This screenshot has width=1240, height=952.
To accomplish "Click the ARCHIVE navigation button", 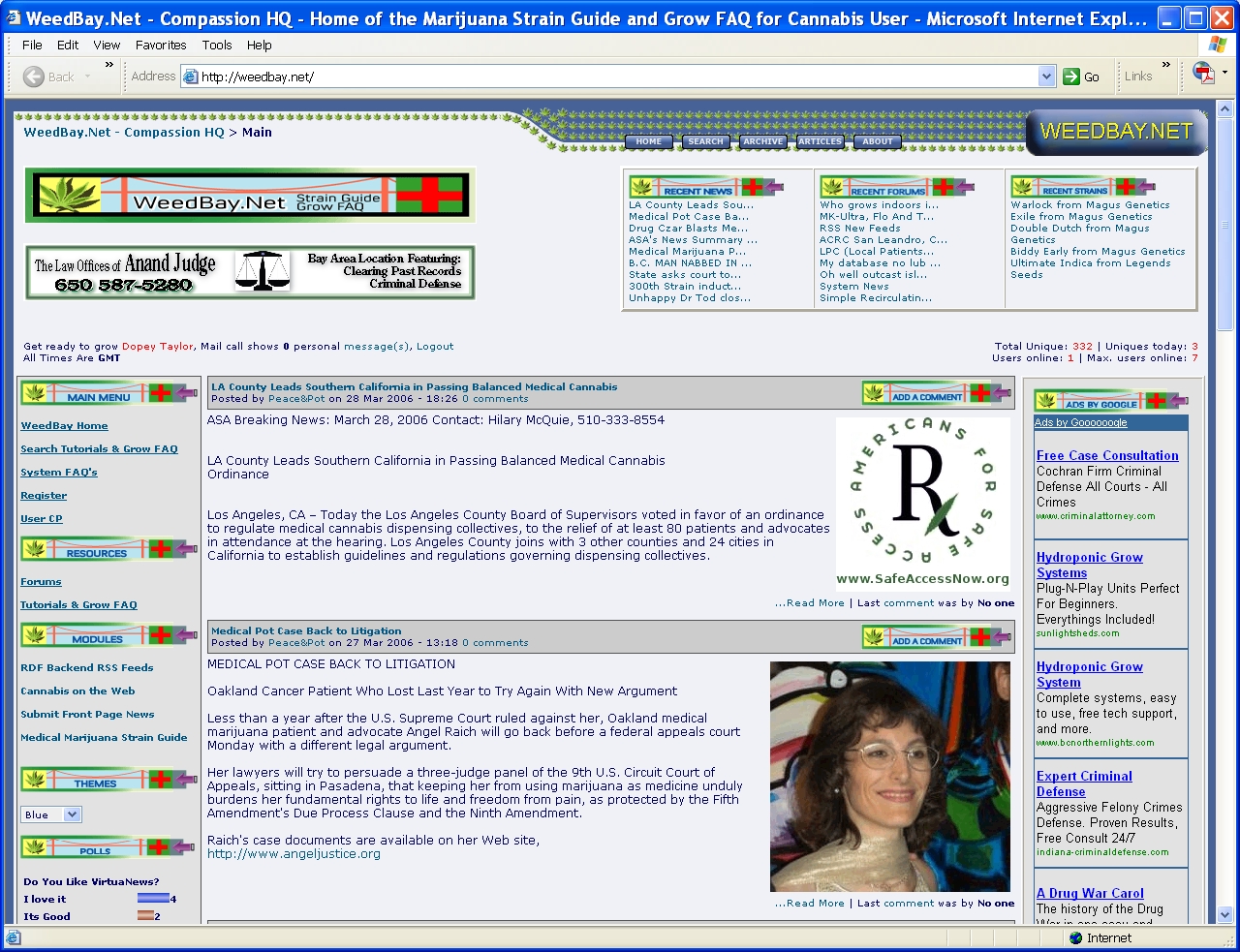I will click(763, 141).
